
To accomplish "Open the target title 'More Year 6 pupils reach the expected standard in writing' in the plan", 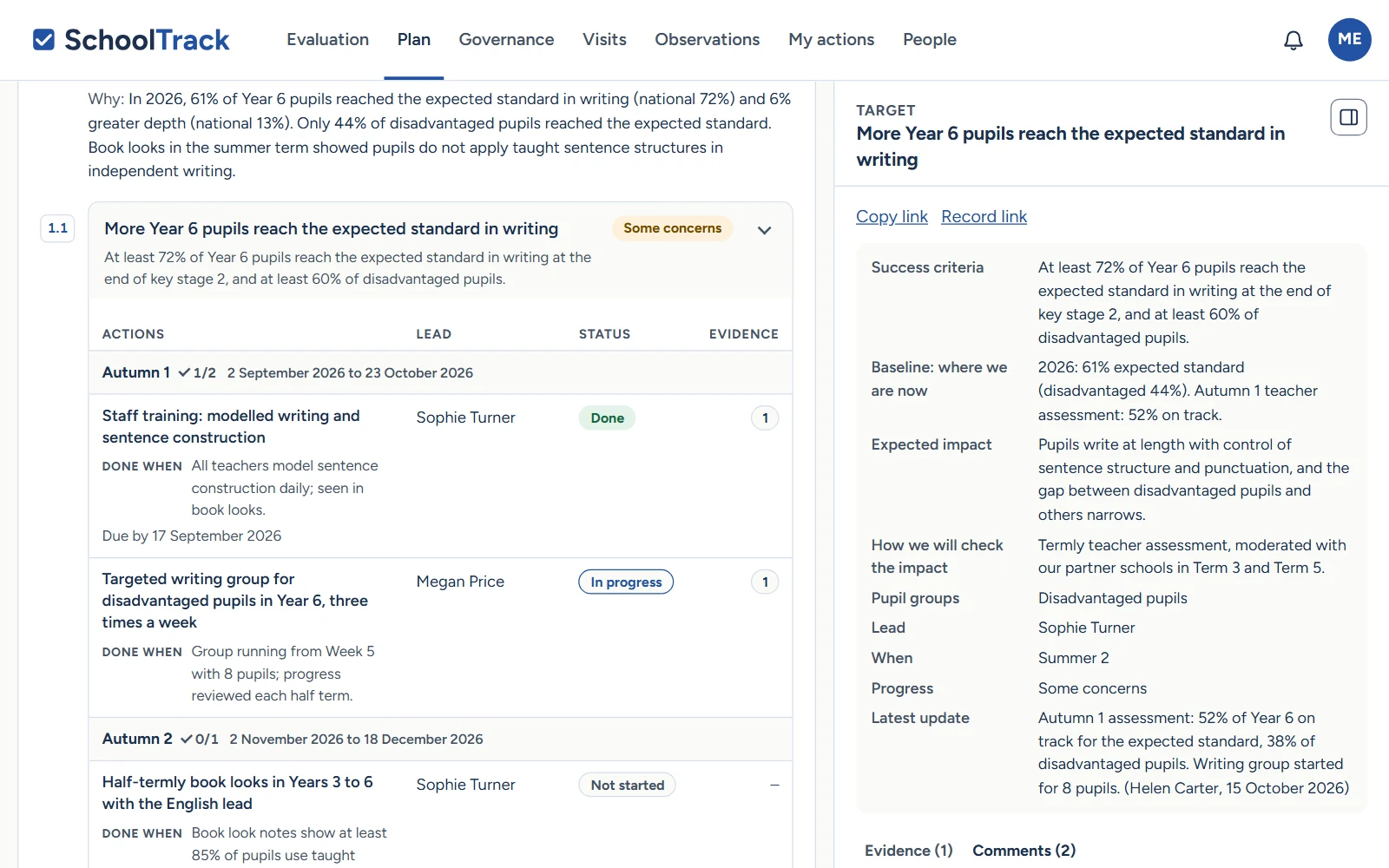I will (x=332, y=228).
